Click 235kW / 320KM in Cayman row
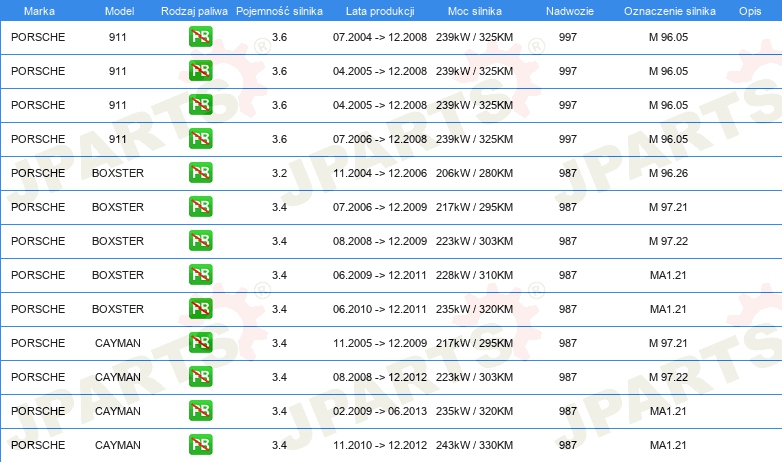Screen dimensions: 782x462 [474, 411]
